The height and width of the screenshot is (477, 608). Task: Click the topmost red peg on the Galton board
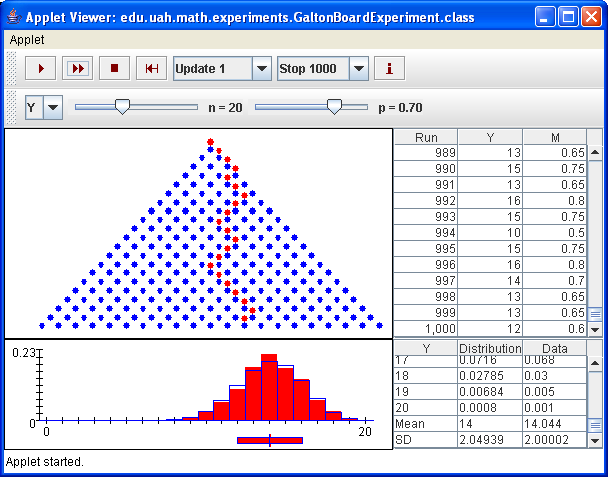(211, 142)
